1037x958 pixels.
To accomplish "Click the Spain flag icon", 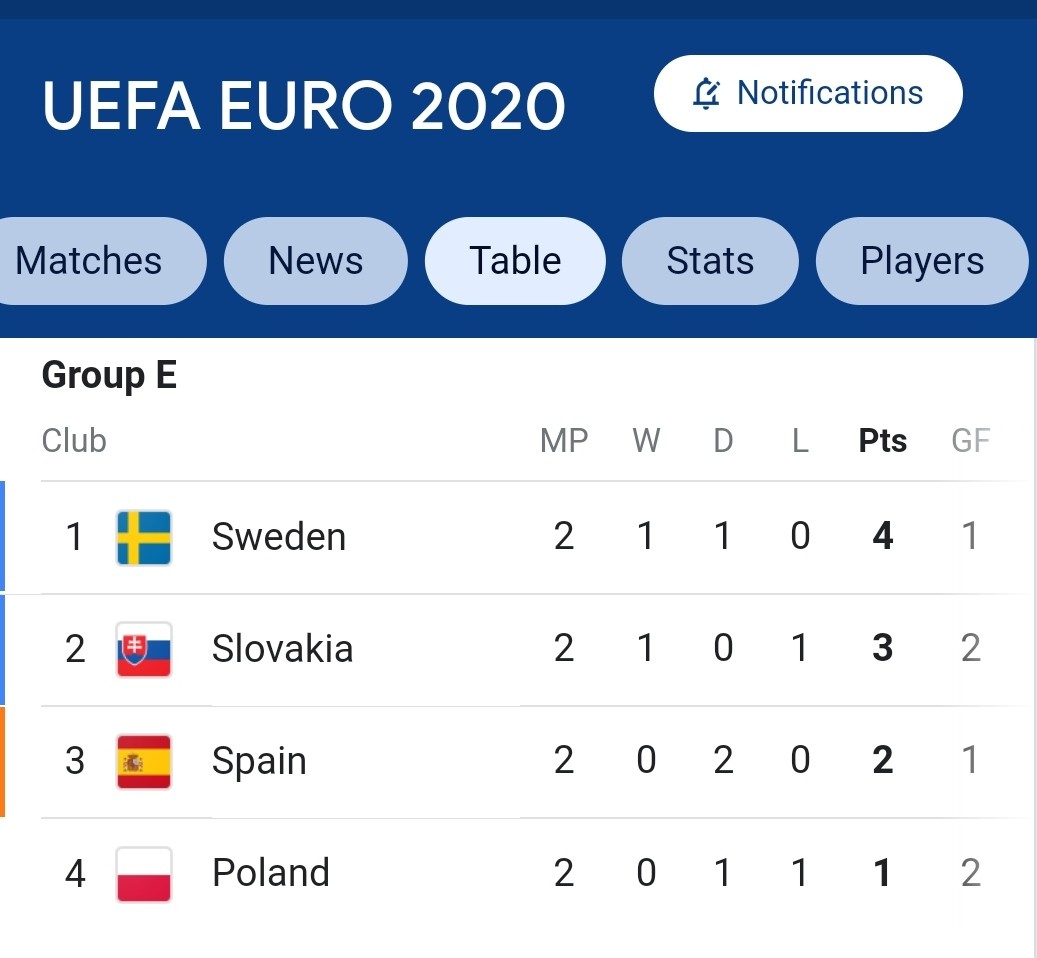I will point(144,761).
